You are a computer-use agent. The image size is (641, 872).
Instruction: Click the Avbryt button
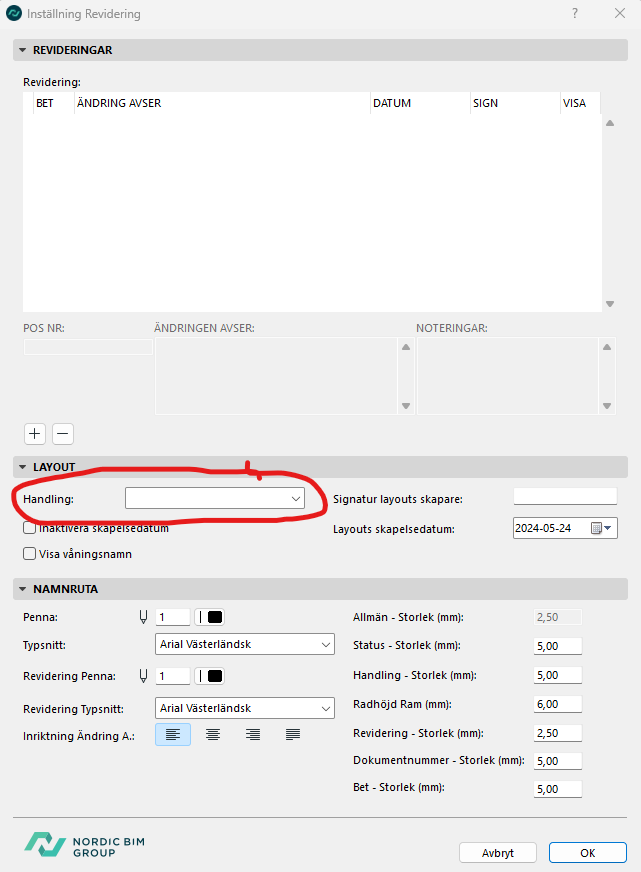(x=497, y=853)
